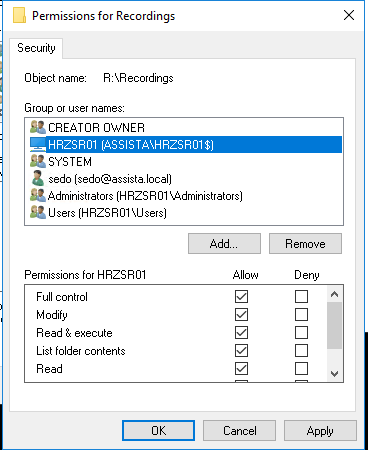Click the folder icon in title bar

(x=19, y=15)
